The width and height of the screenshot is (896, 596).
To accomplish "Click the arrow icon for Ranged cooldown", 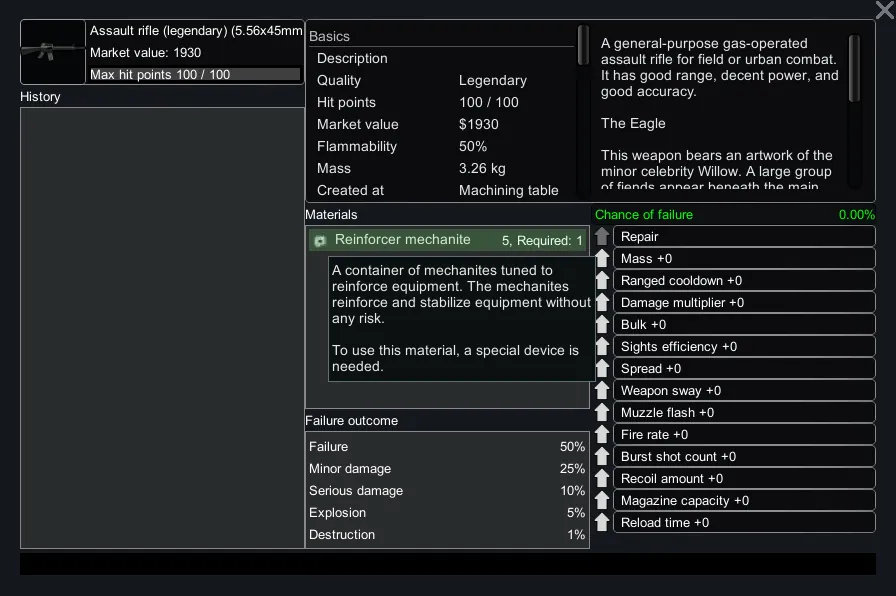I will [x=602, y=281].
